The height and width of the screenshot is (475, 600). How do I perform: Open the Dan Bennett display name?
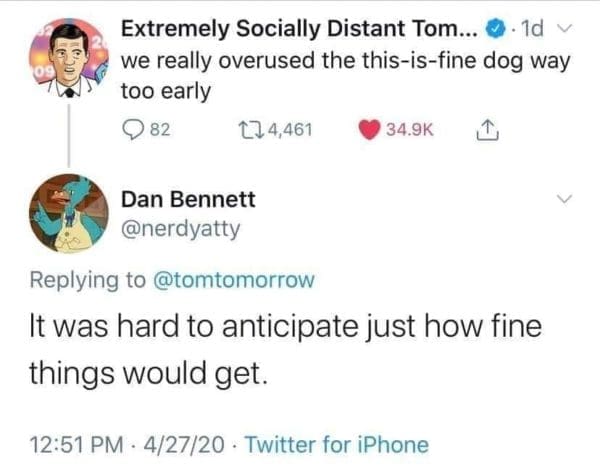(188, 199)
